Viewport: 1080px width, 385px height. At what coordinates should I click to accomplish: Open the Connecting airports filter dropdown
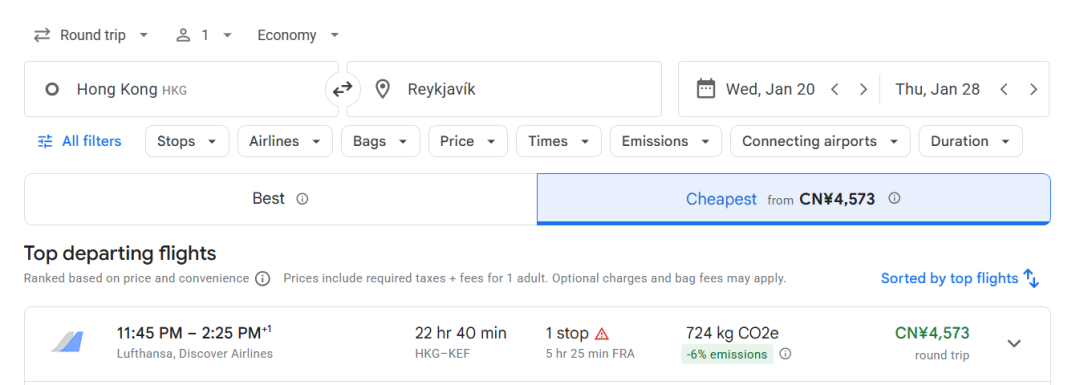pyautogui.click(x=820, y=141)
